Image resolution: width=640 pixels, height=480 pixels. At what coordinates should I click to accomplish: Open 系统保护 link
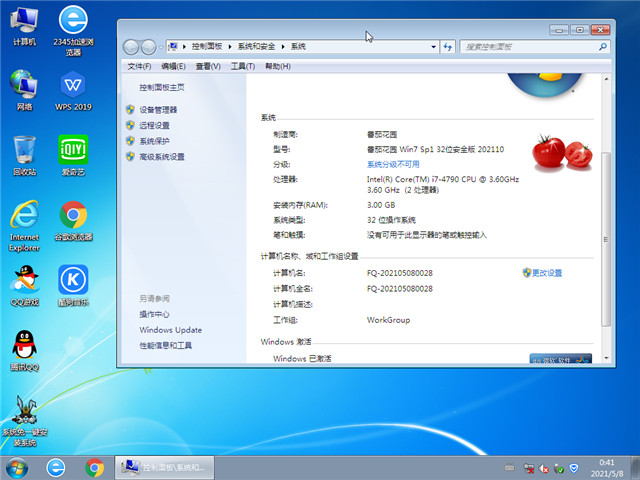pos(154,141)
